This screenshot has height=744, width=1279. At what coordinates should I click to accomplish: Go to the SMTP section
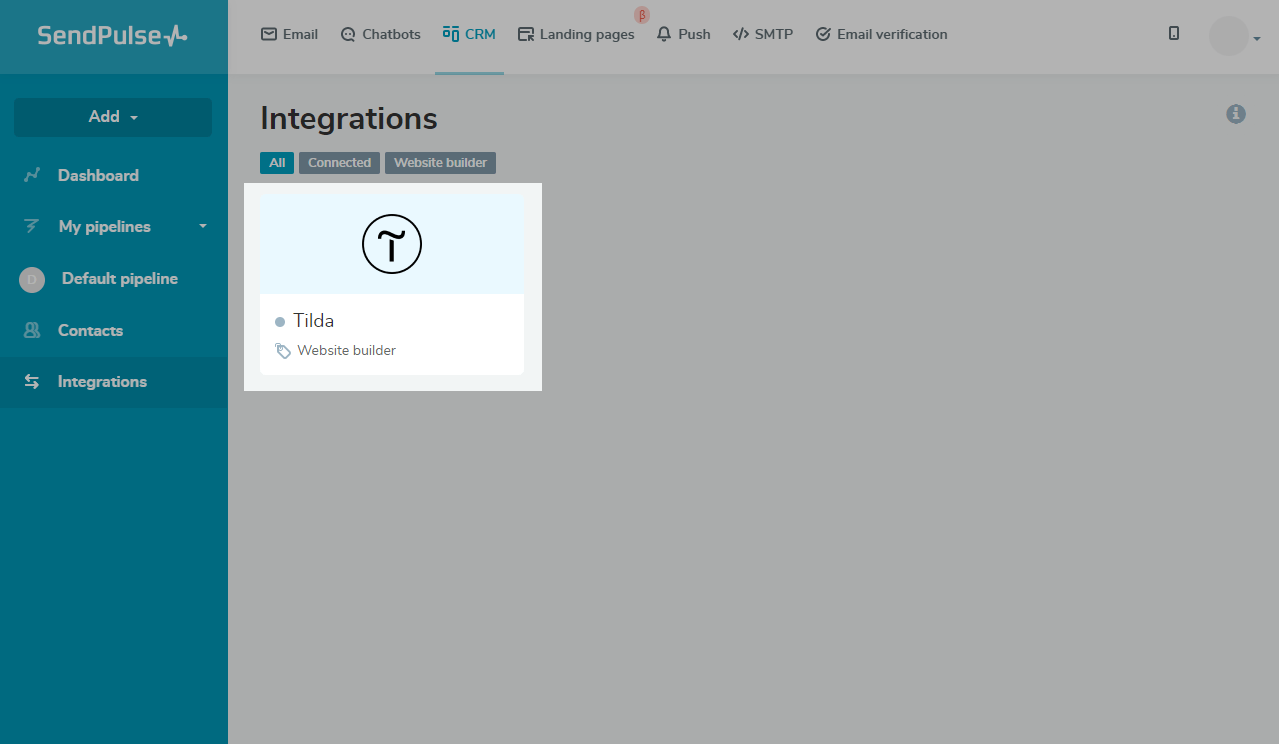[763, 34]
